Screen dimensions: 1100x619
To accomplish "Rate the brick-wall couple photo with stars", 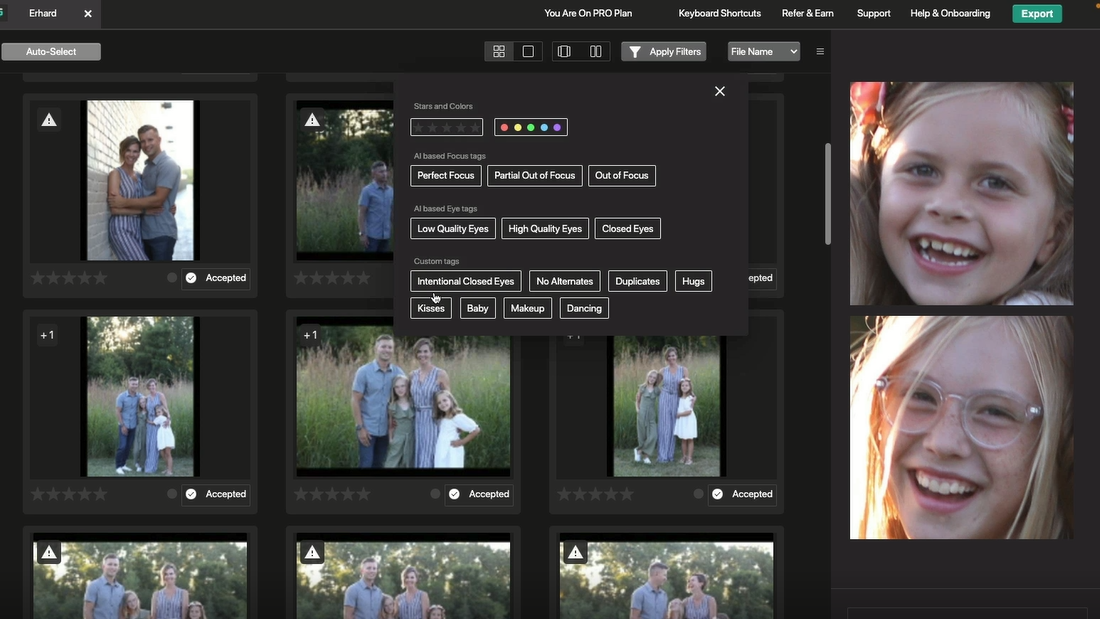I will click(69, 278).
